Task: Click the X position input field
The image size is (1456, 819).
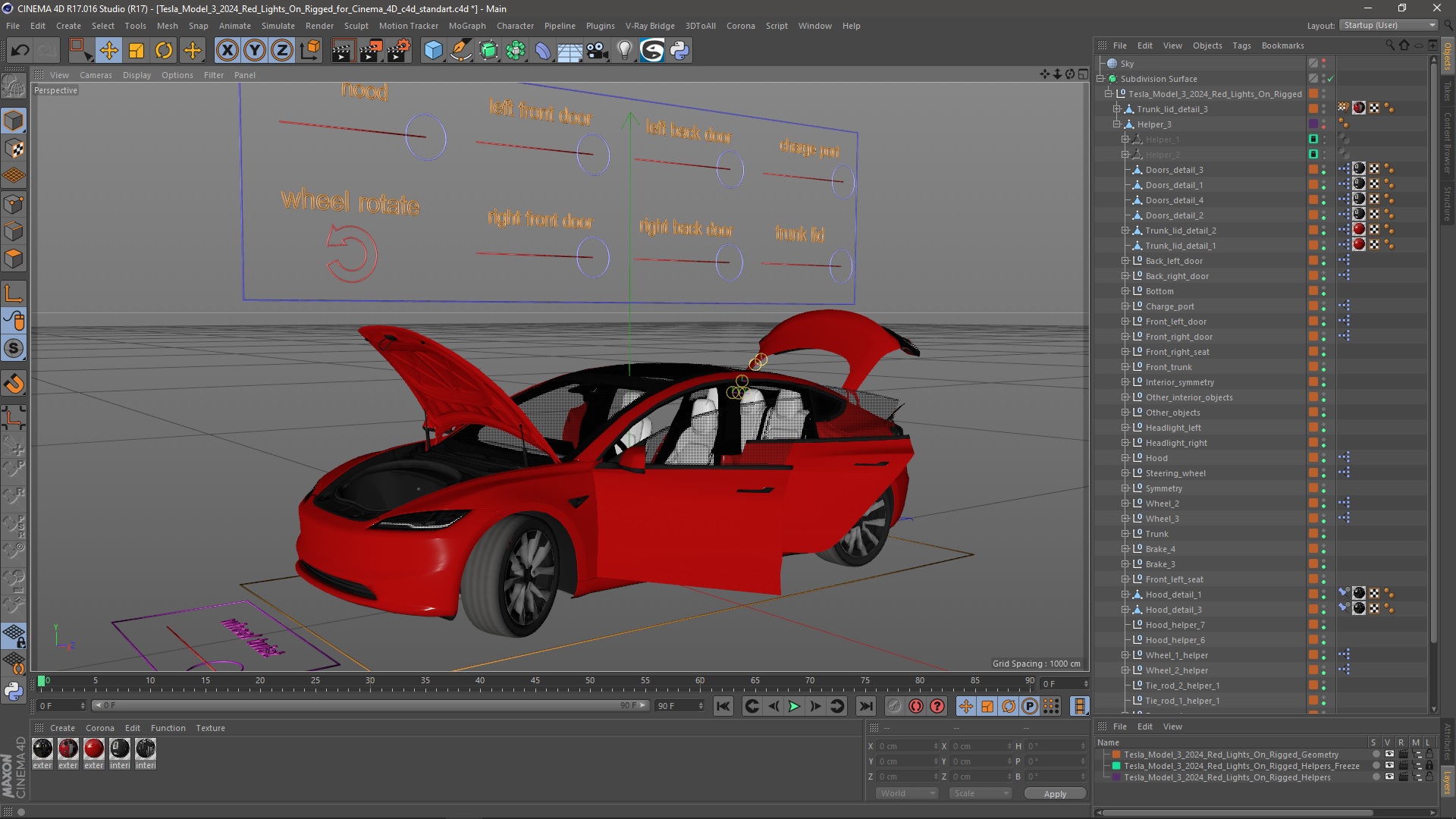Action: pyautogui.click(x=907, y=746)
